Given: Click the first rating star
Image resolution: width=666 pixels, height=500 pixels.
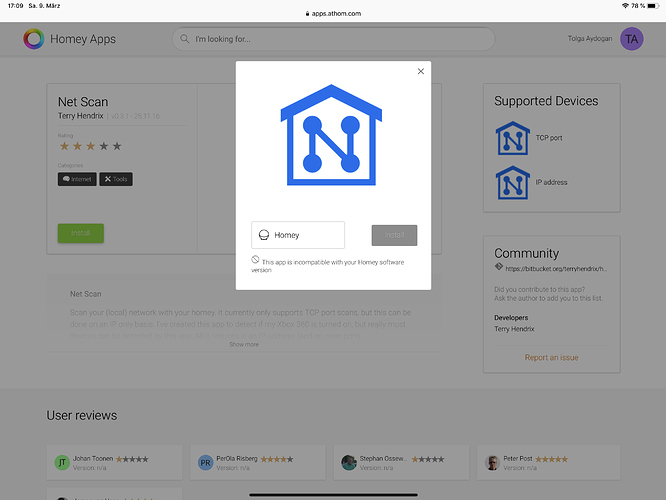Looking at the screenshot, I should 64,147.
